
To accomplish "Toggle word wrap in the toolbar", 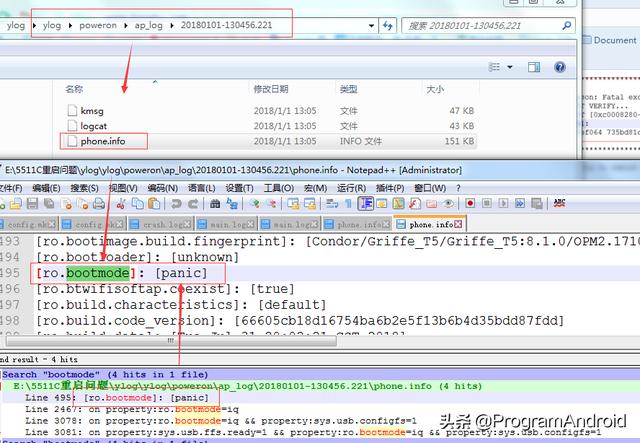I will coord(331,203).
